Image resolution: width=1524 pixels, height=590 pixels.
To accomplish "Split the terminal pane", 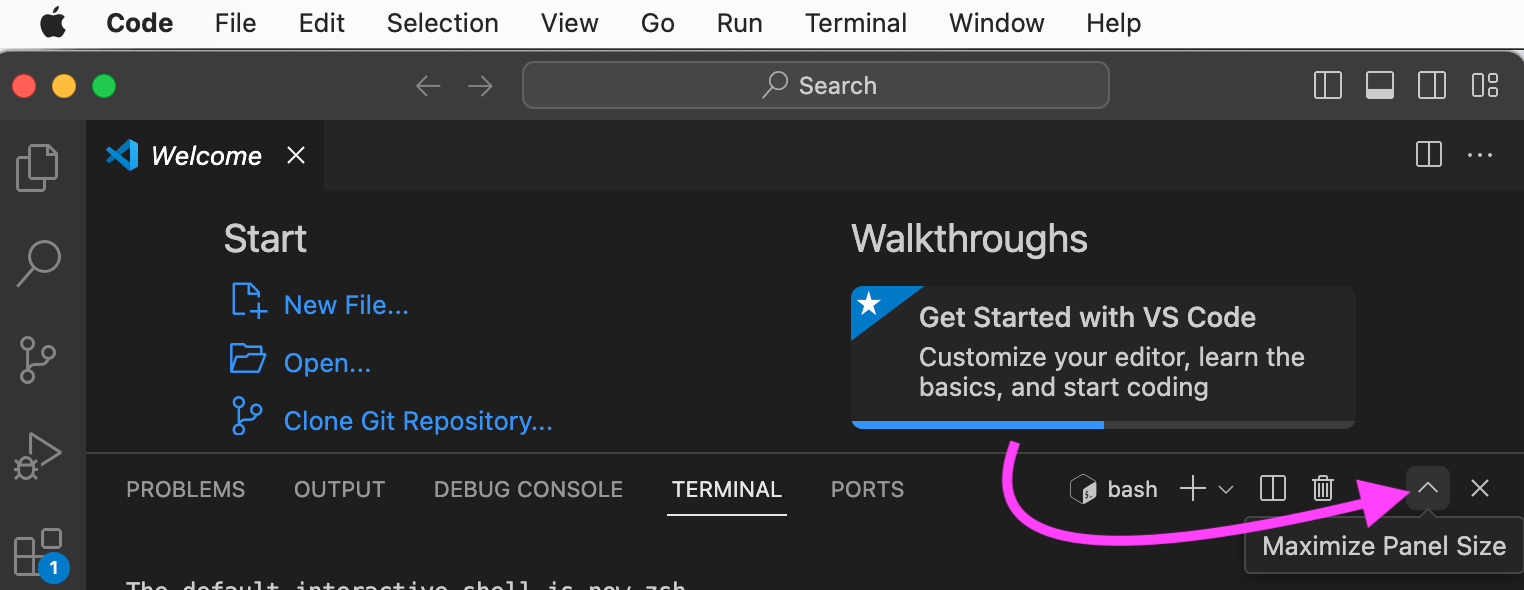I will tap(1272, 489).
